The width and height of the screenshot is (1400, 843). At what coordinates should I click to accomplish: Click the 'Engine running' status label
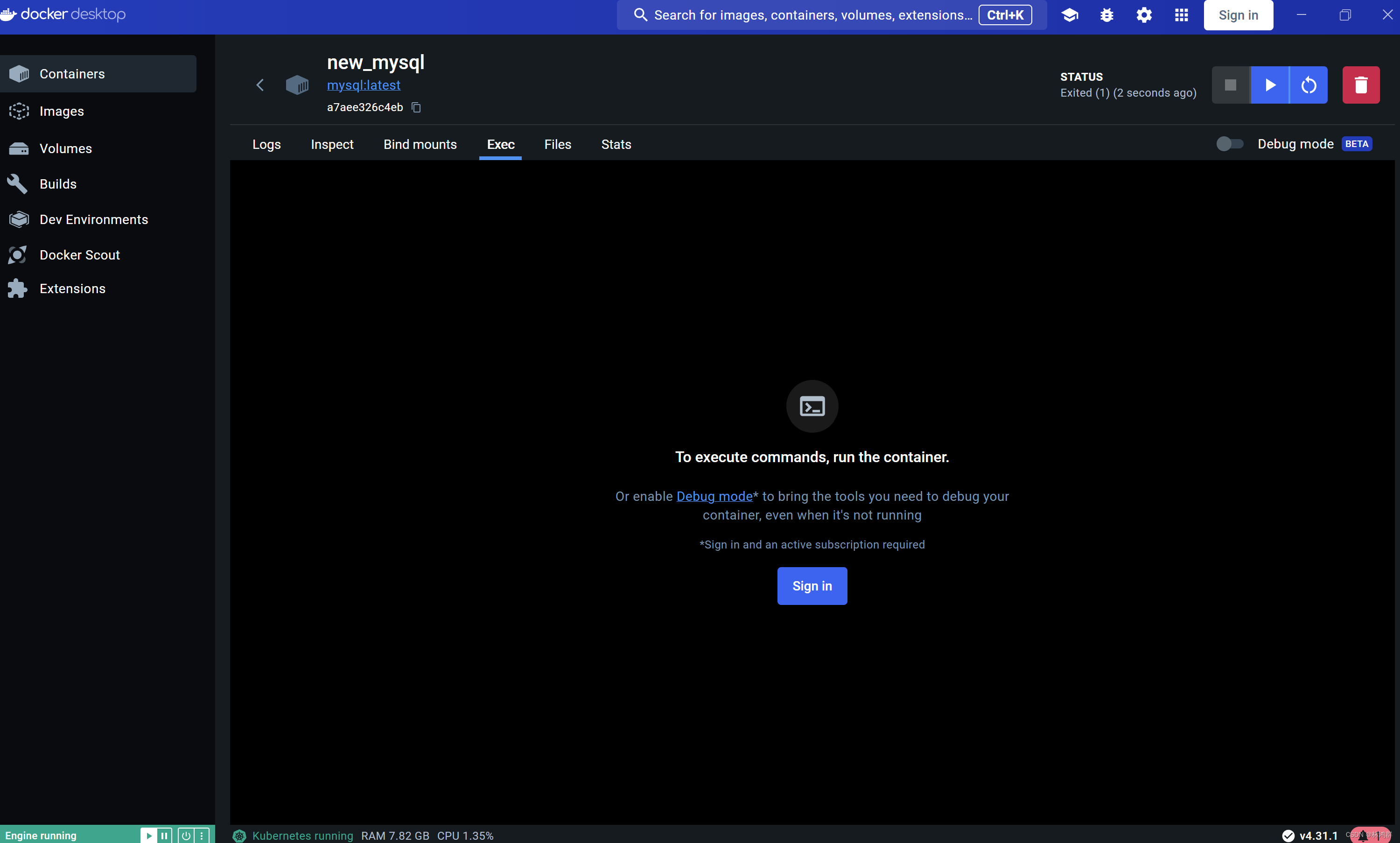[41, 836]
